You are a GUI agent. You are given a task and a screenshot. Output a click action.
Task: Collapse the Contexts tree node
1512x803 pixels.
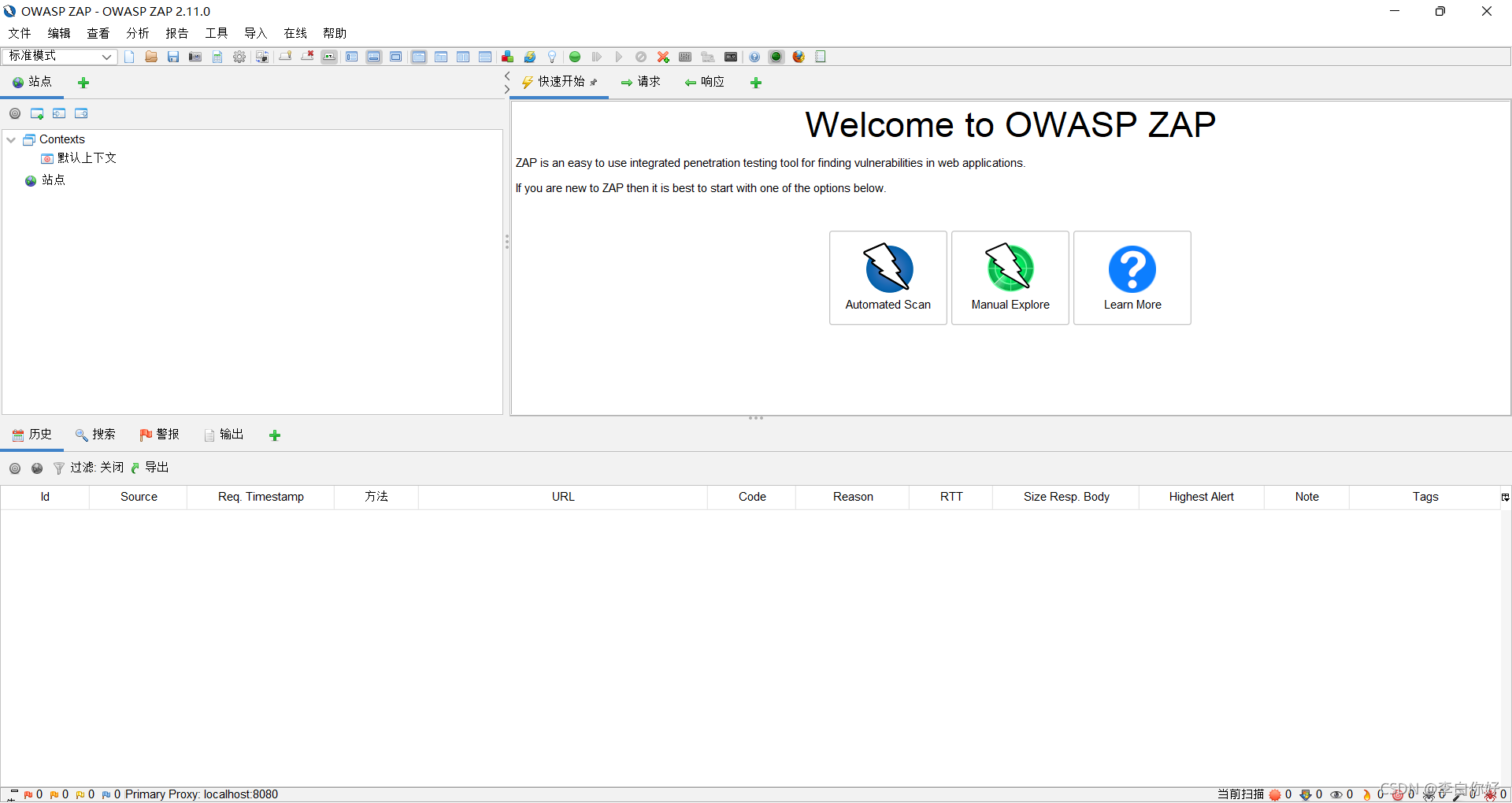click(x=11, y=139)
